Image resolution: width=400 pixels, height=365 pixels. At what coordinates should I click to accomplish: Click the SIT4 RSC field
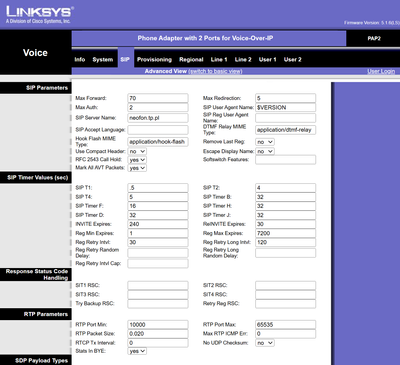click(x=286, y=294)
